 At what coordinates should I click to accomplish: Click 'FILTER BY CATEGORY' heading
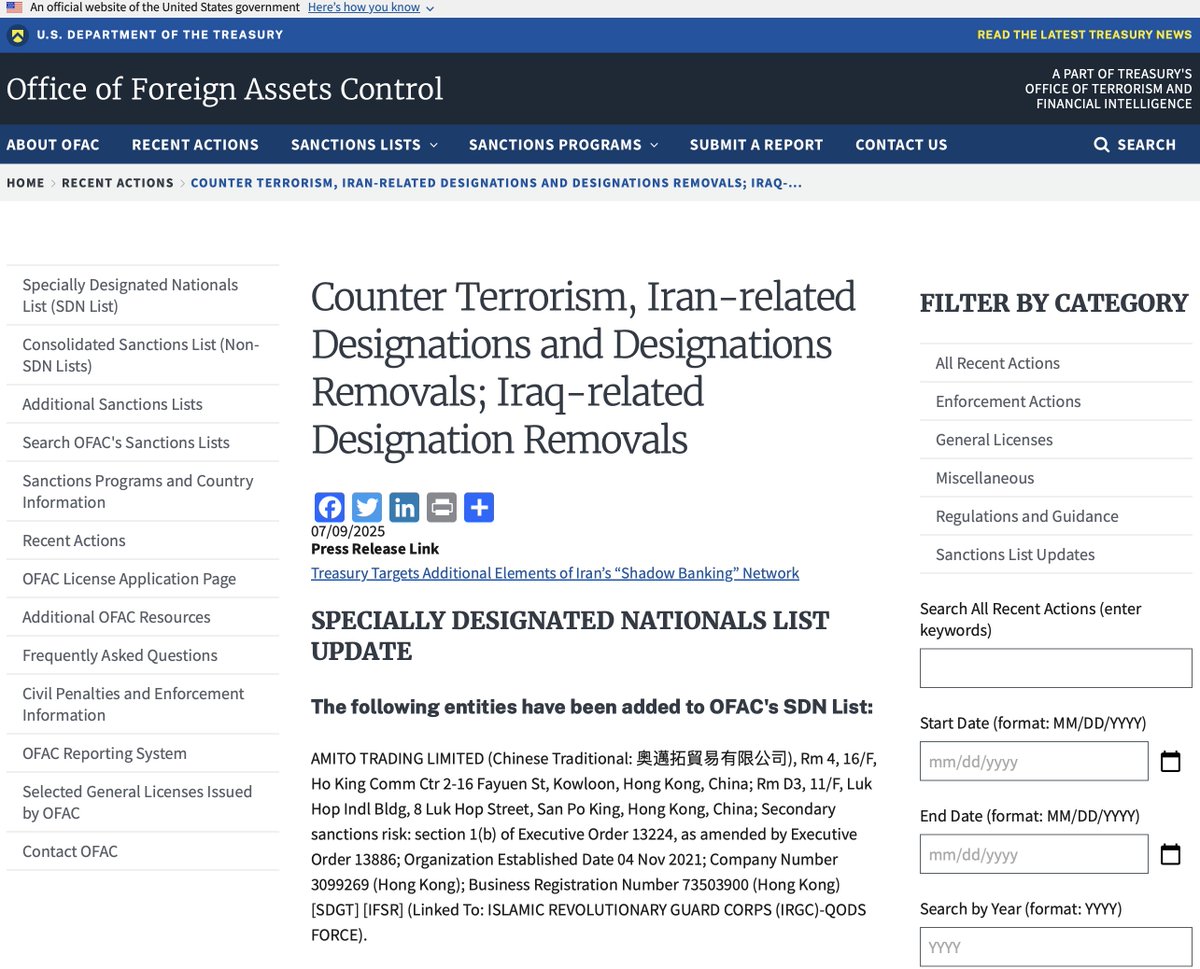pyautogui.click(x=1054, y=303)
